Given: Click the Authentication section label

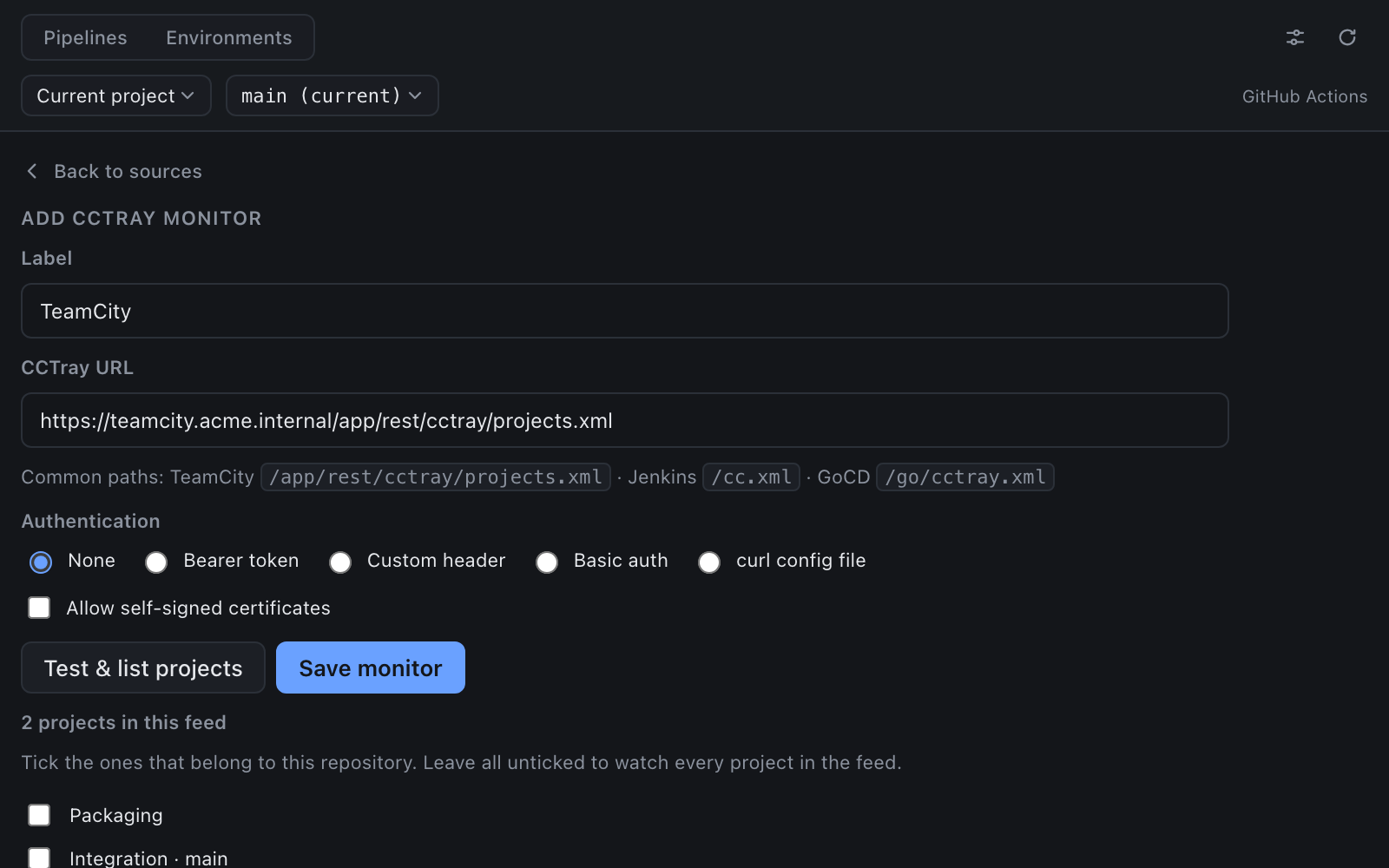Looking at the screenshot, I should 91,521.
